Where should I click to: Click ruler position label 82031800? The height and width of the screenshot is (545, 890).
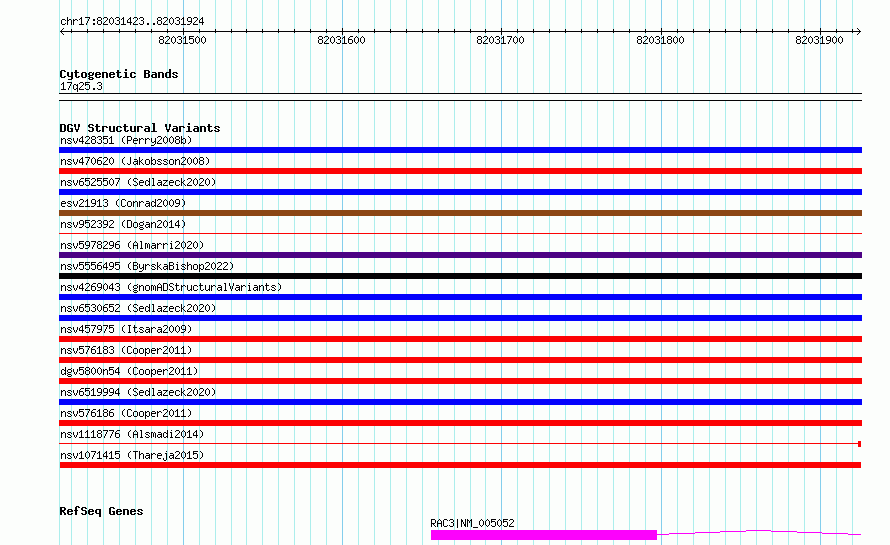tap(660, 40)
